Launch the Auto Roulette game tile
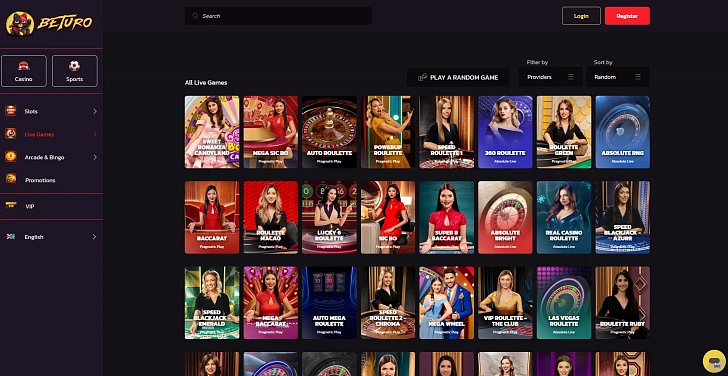The image size is (728, 376). [329, 132]
